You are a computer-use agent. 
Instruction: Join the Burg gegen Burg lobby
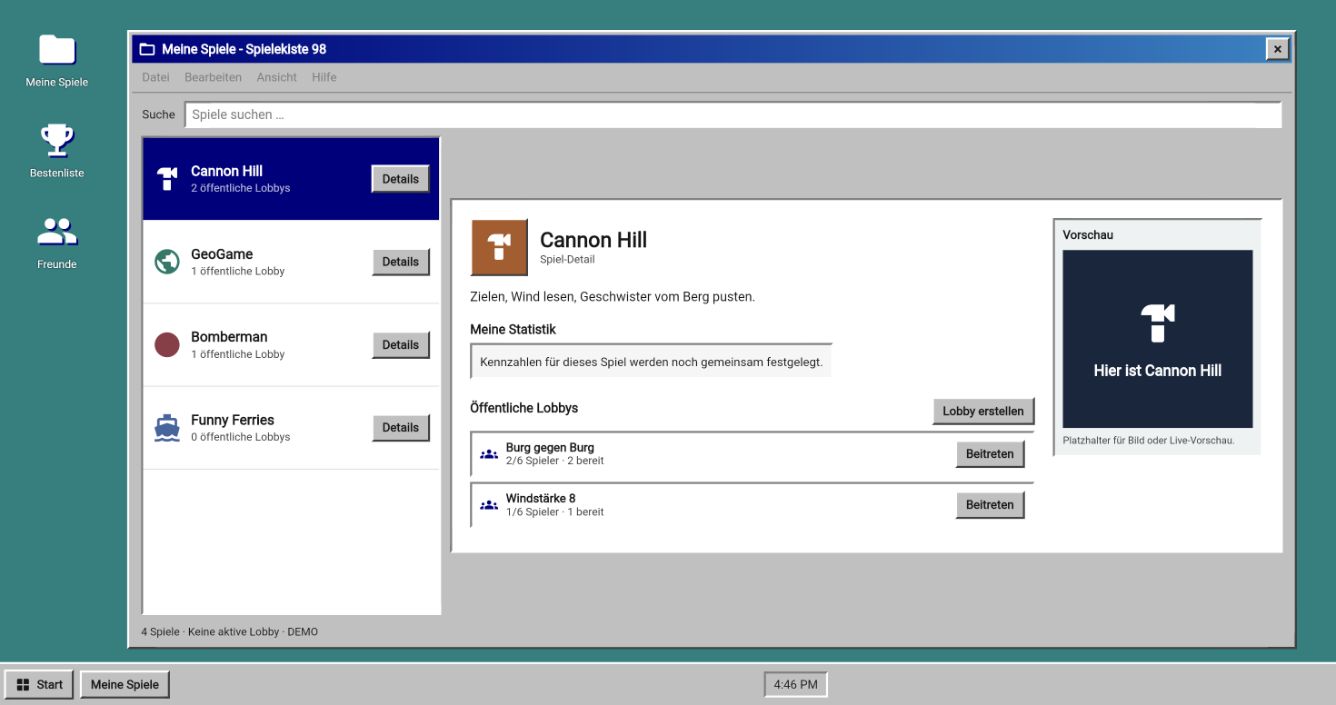[x=990, y=454]
